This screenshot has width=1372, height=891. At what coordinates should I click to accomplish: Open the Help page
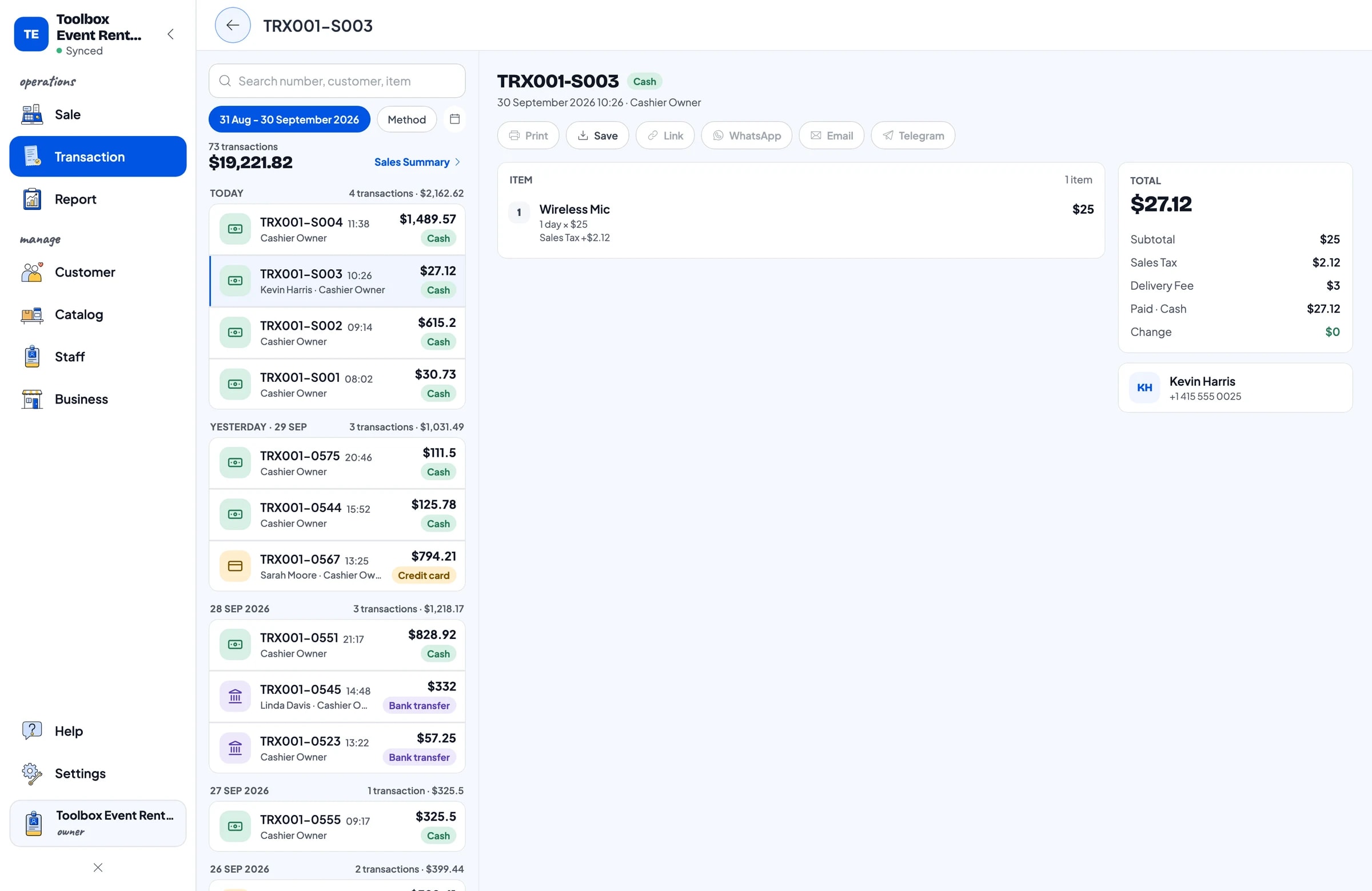(98, 731)
